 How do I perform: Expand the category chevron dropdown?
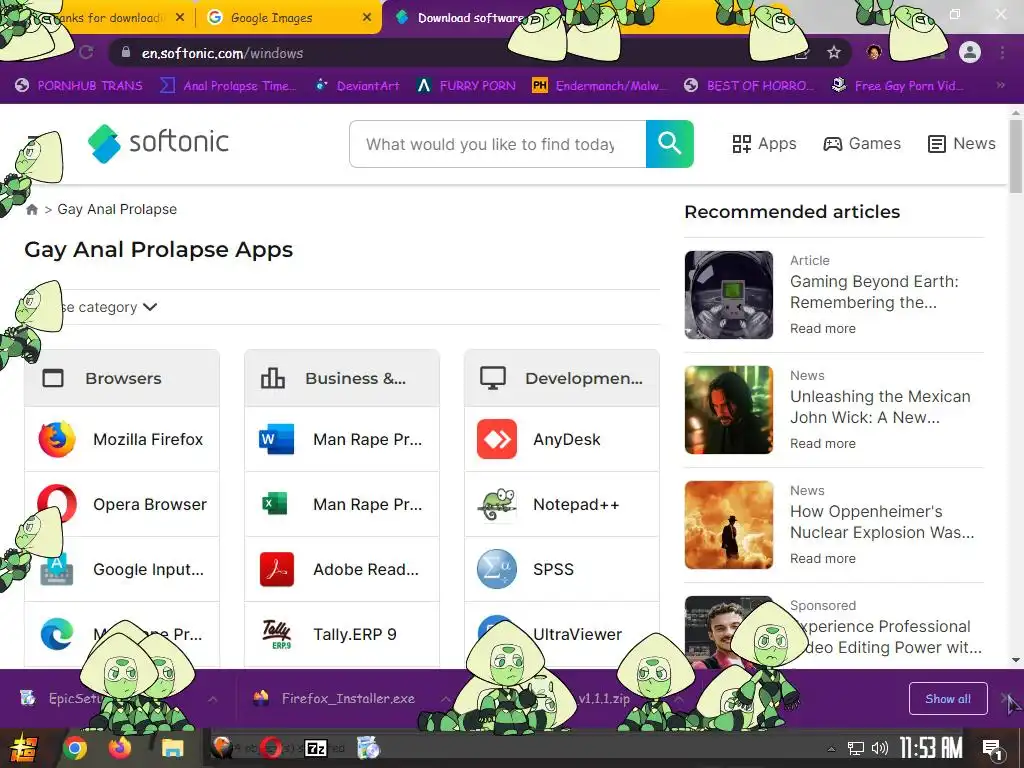[150, 307]
